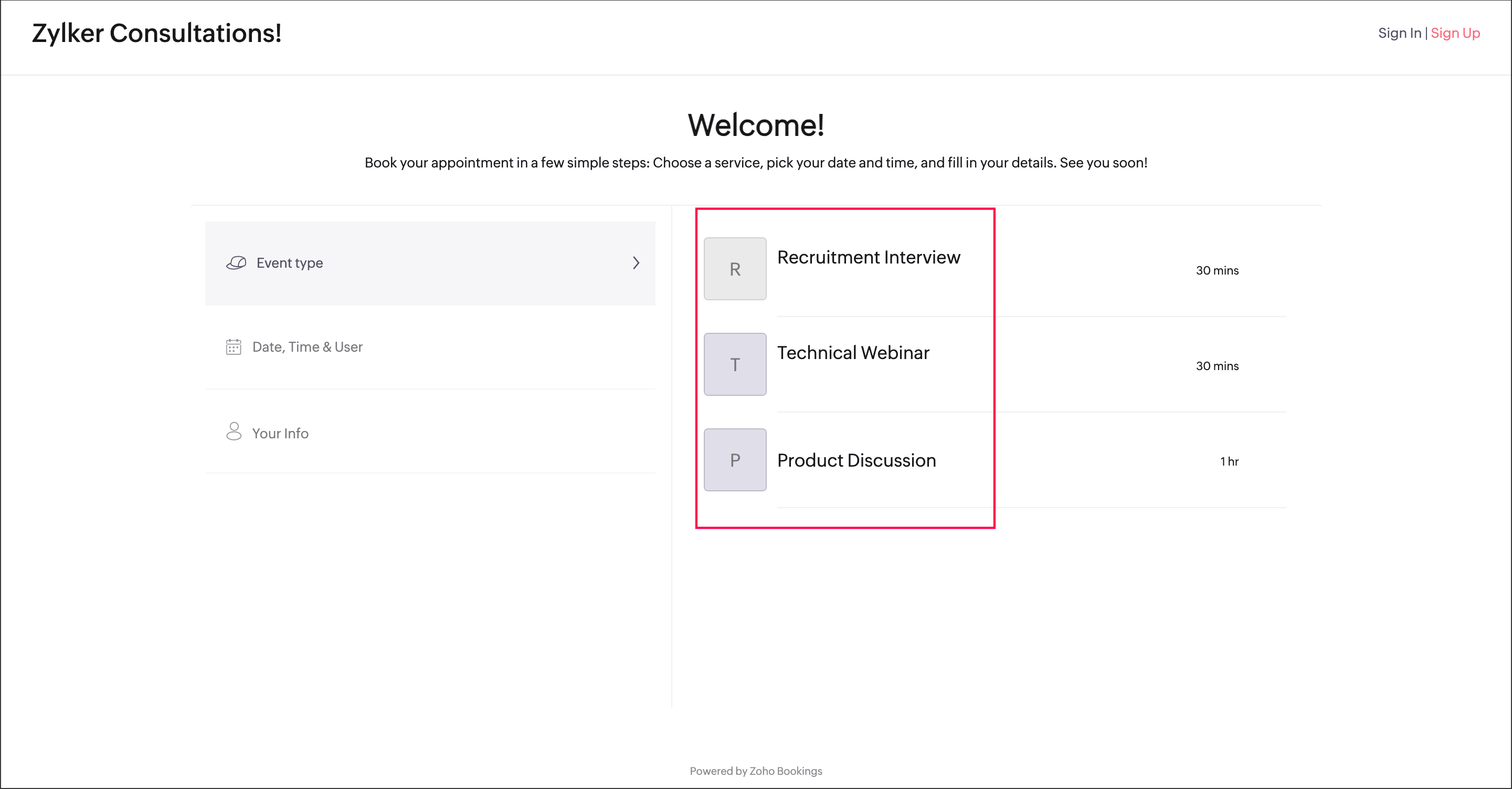Screen dimensions: 1512x789
Task: Open the Event type step
Action: pyautogui.click(x=290, y=263)
